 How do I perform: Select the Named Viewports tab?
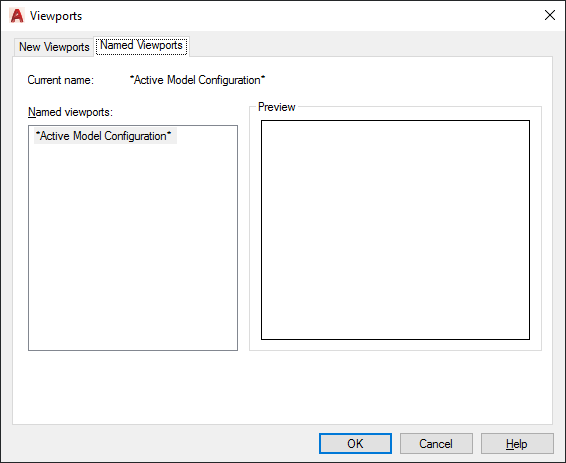[142, 46]
